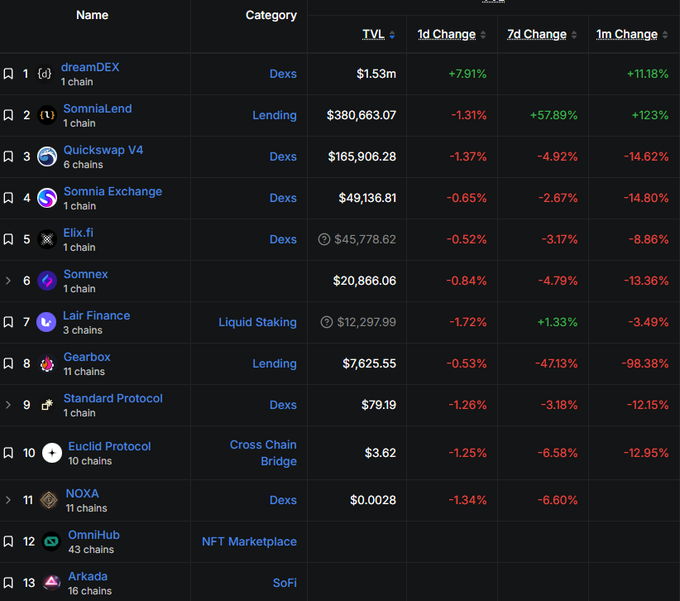Screen dimensions: 680x601
Task: Click the $165,906.28 TVL cell
Action: (x=362, y=157)
